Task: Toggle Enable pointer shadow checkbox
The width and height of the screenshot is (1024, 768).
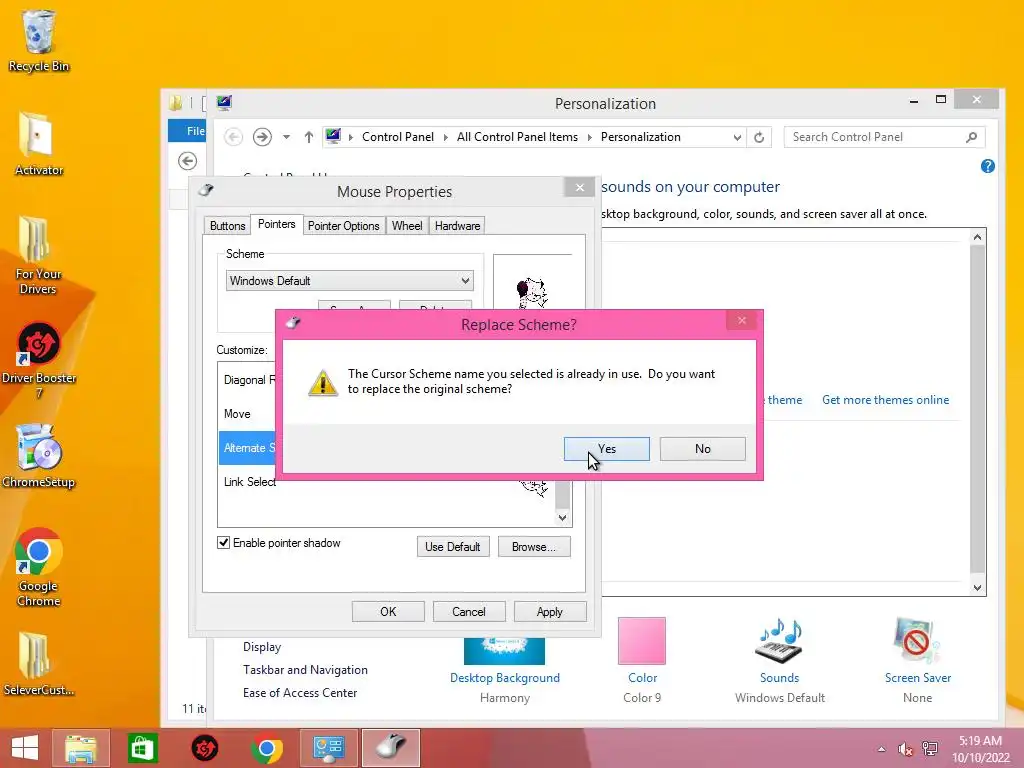Action: coord(223,543)
